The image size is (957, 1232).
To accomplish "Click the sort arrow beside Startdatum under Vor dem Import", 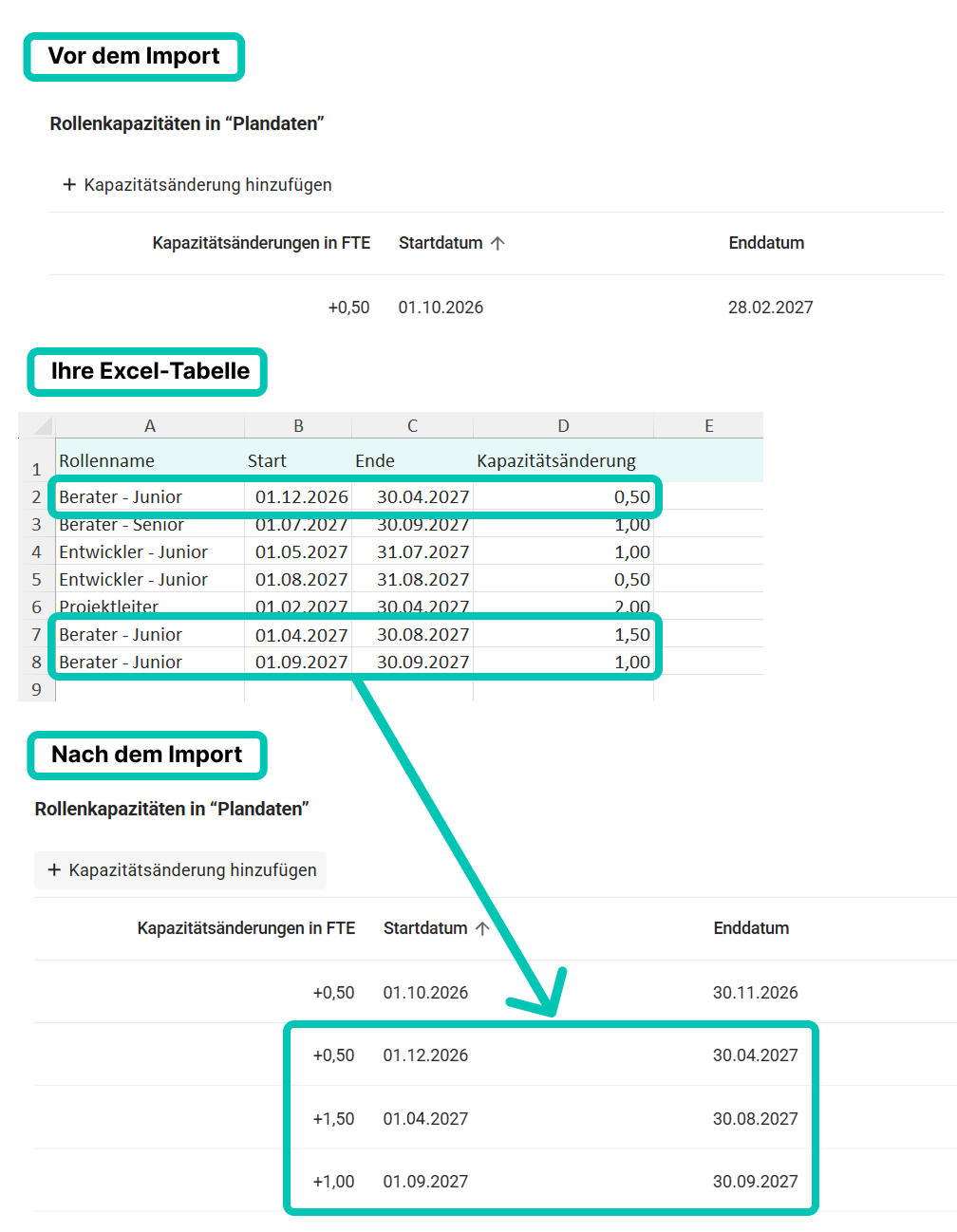I will 497,243.
